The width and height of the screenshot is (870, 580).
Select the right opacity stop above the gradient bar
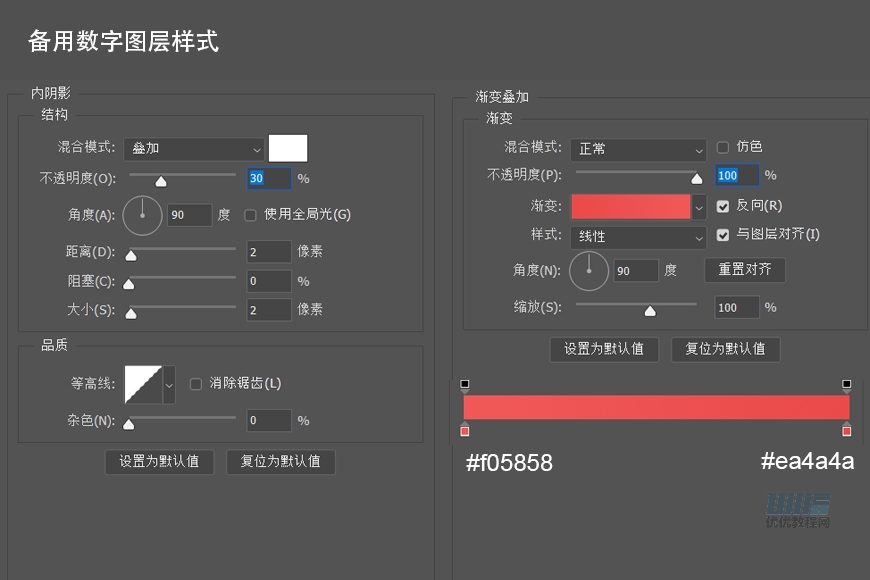(847, 383)
